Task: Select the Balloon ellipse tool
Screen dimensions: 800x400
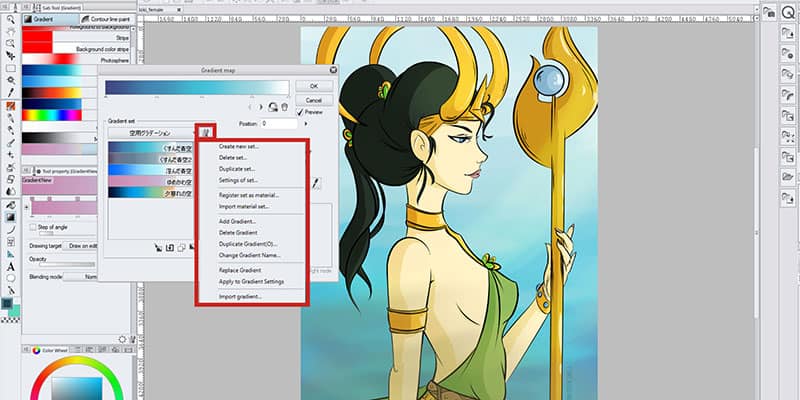Action: [x=11, y=279]
